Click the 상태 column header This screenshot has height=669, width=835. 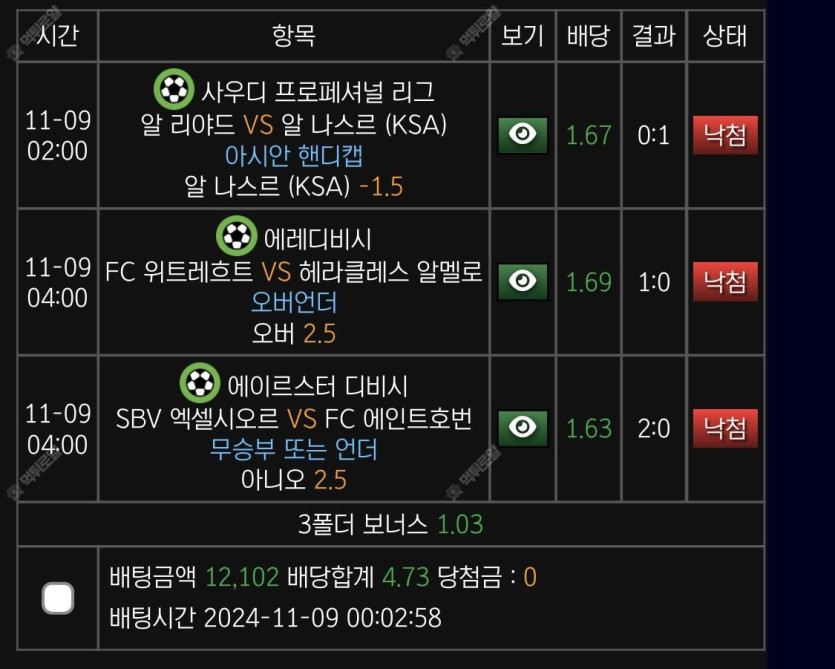(x=725, y=36)
